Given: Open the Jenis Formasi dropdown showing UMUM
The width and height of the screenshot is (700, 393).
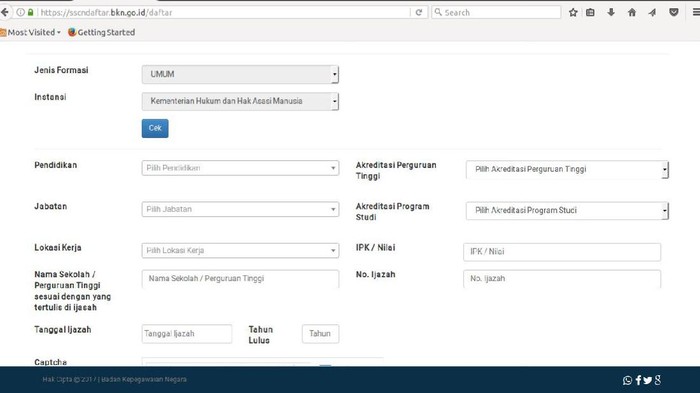Looking at the screenshot, I should [x=240, y=74].
